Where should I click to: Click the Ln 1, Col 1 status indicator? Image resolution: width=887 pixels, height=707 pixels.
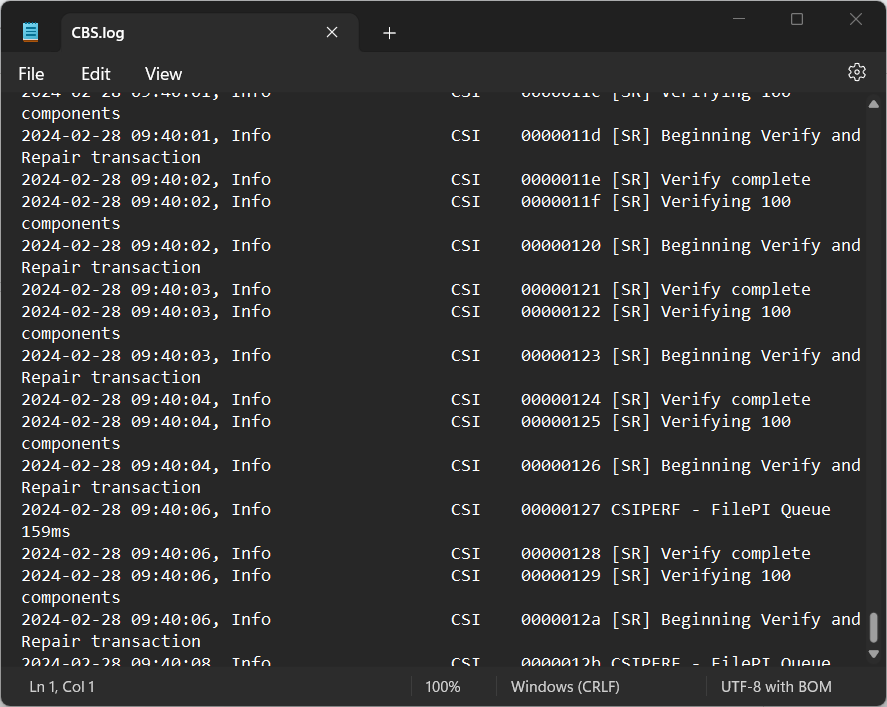62,687
